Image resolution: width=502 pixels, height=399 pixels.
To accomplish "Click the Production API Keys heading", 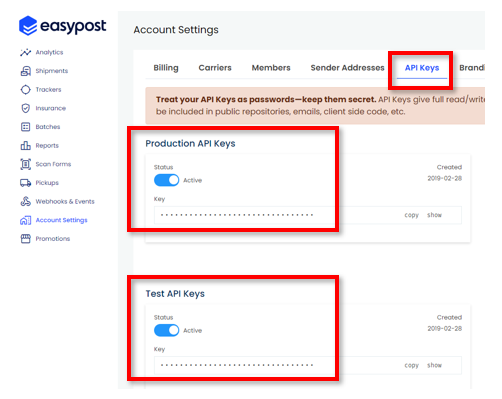I will point(190,144).
